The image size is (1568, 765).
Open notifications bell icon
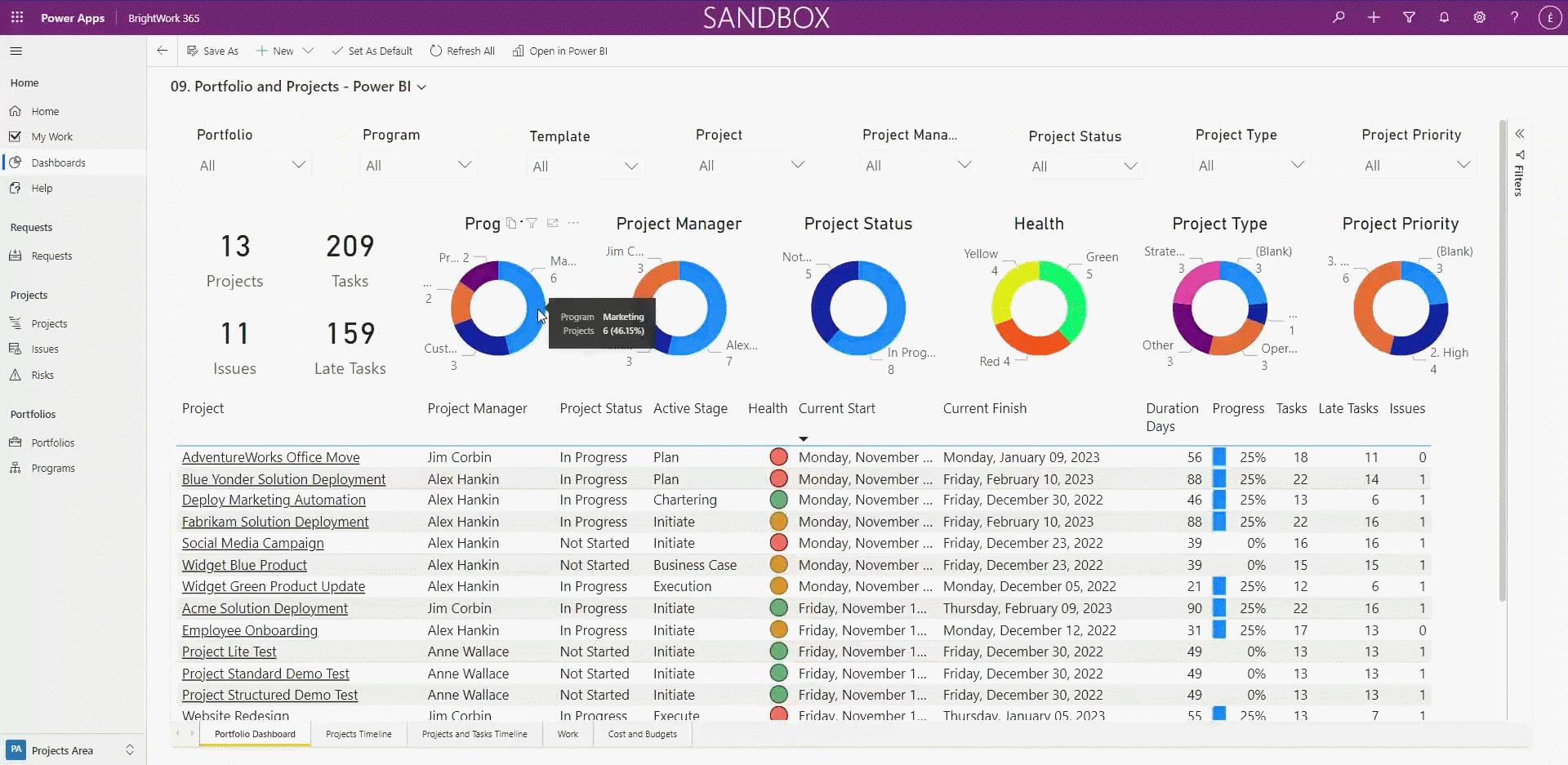[x=1444, y=17]
